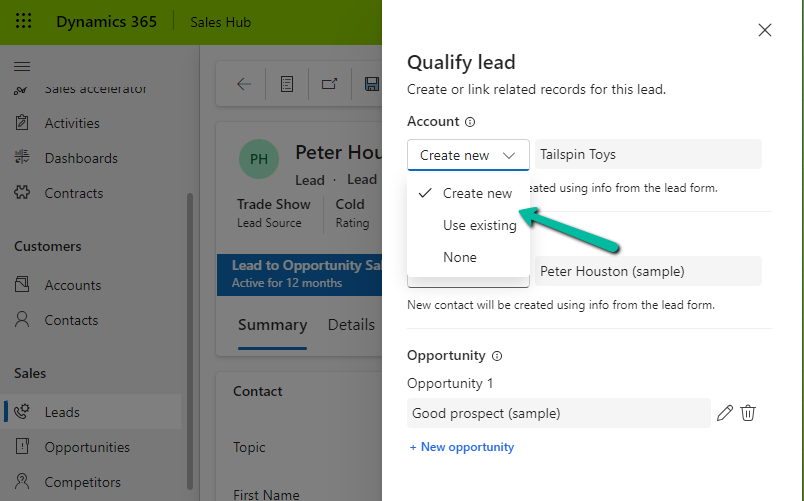Click the Tailspin Toys account field
Screen dimensions: 804x501
click(648, 154)
